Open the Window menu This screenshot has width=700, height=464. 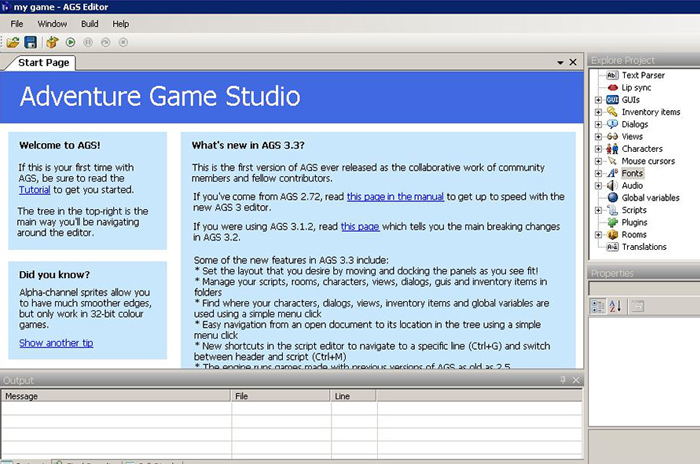(x=52, y=24)
